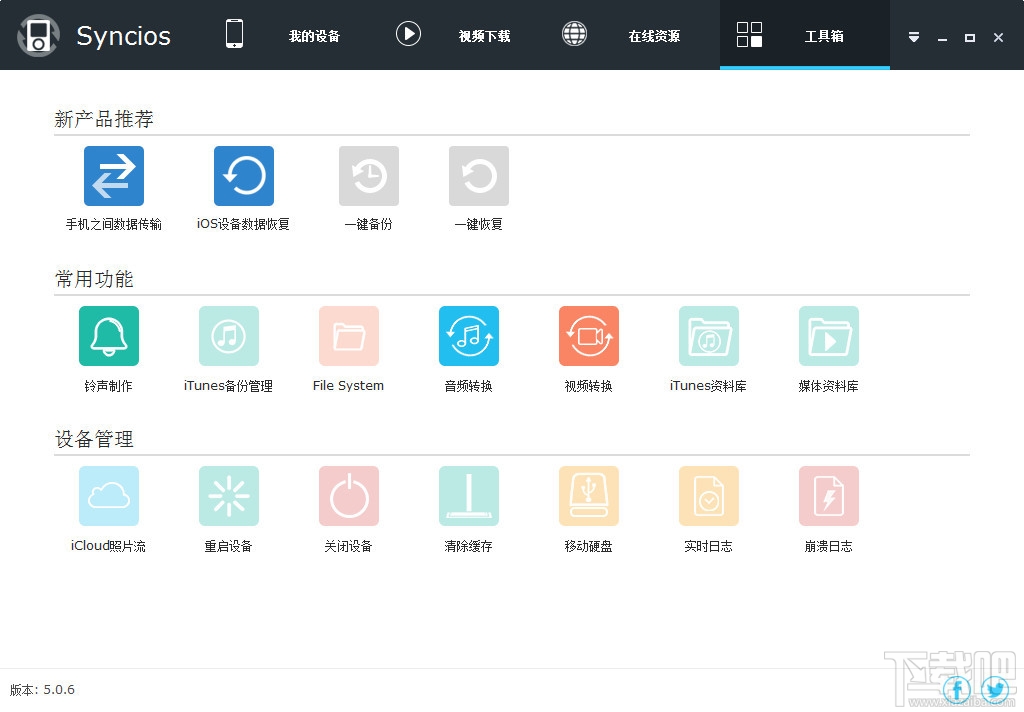Click the grid icon for 工具箱
1024x712 pixels.
749,34
